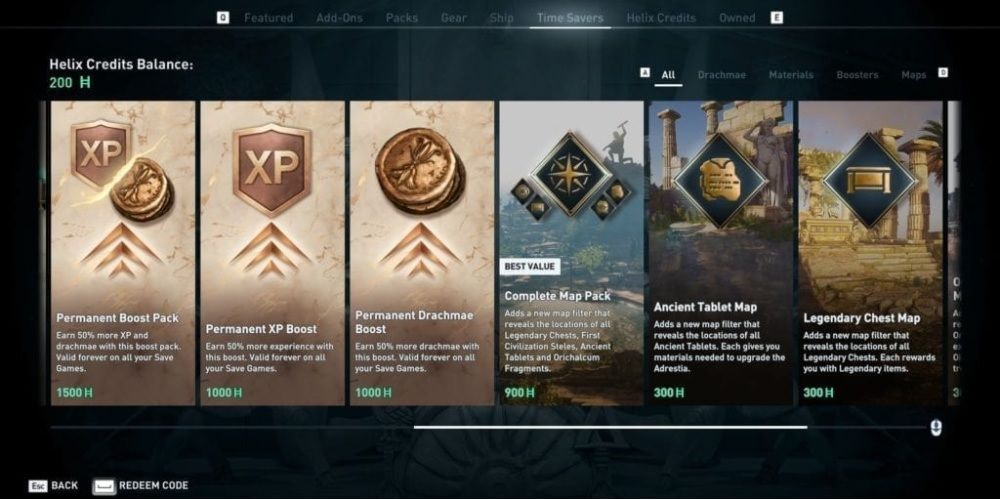Click the horizontal scrollbar thumb
1000x500 pixels.
click(610, 427)
